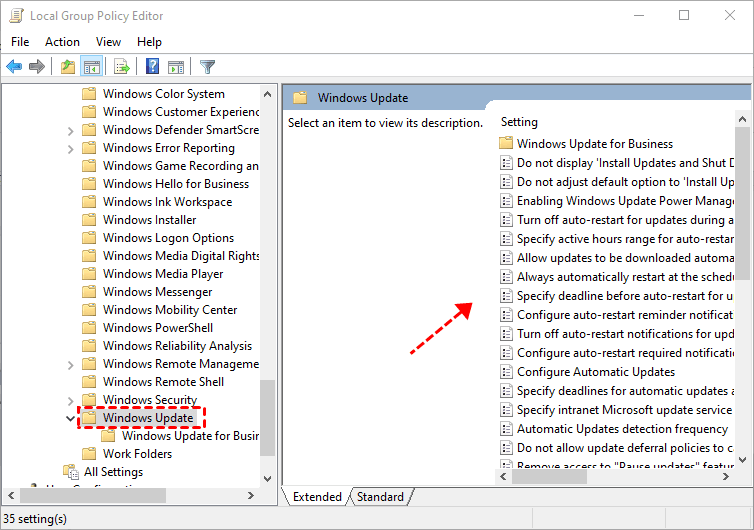Open the Help menu
Viewport: 754px width, 530px height.
click(x=149, y=42)
